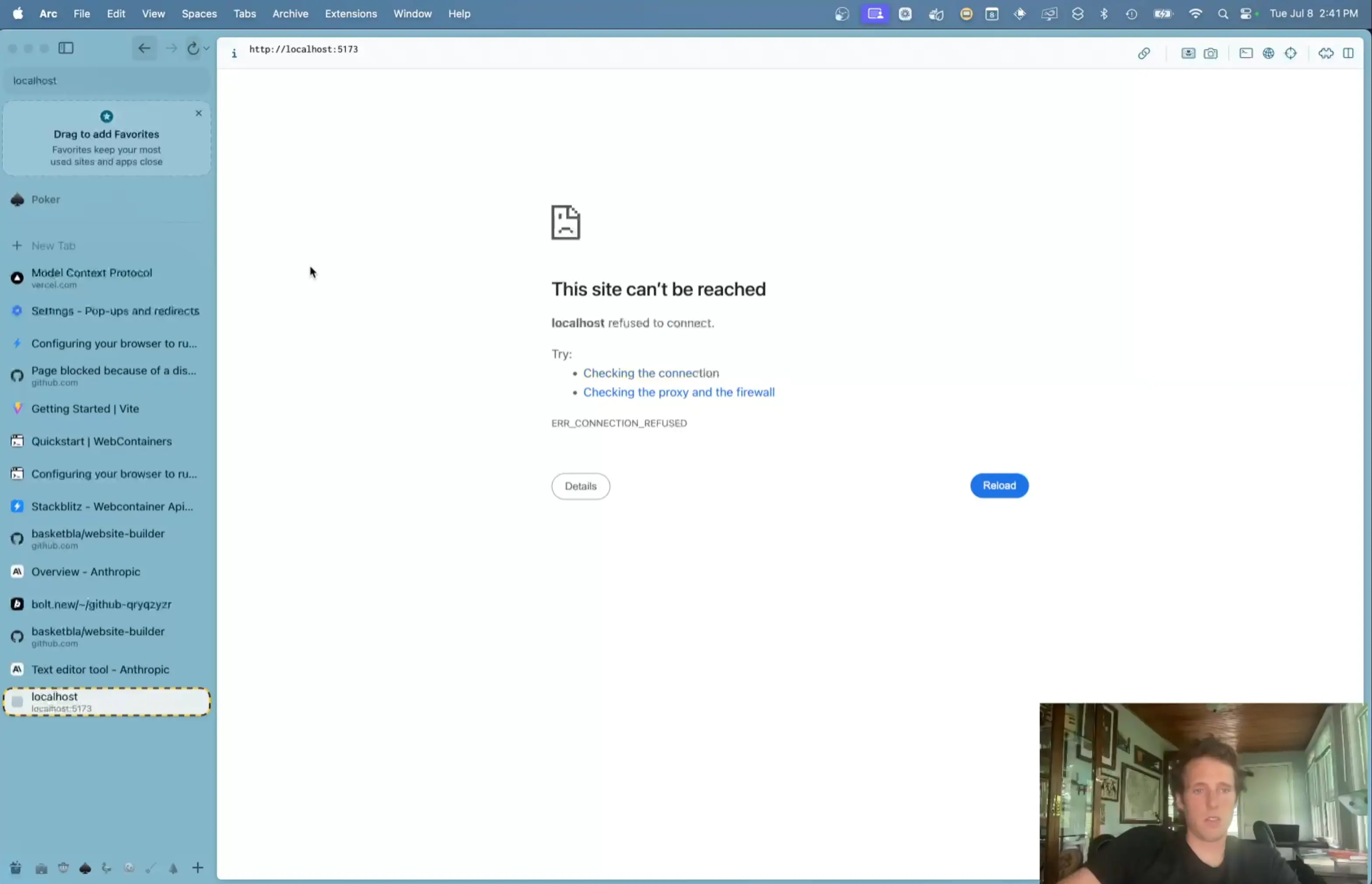1372x884 pixels.
Task: Switch to Model Context Protocol tab
Action: (x=107, y=278)
